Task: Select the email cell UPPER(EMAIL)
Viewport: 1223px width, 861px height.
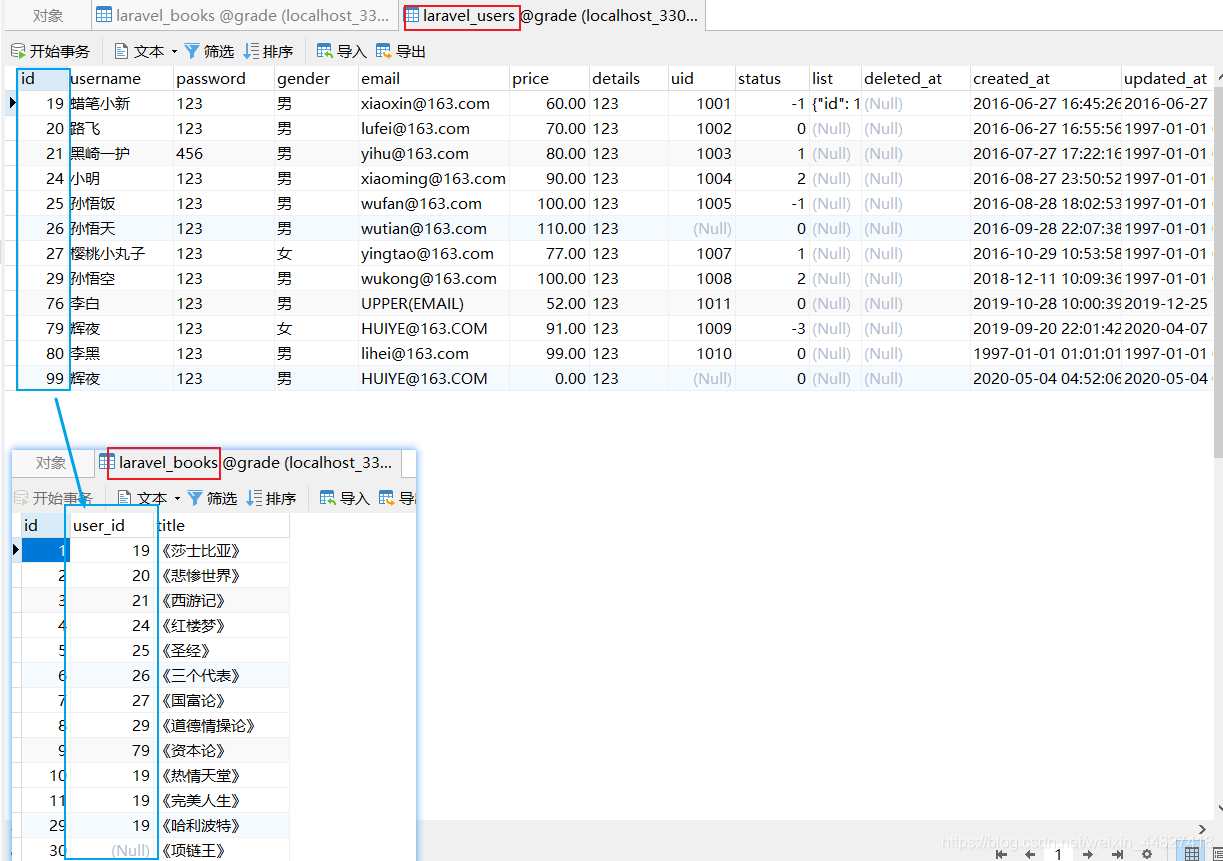Action: click(434, 303)
